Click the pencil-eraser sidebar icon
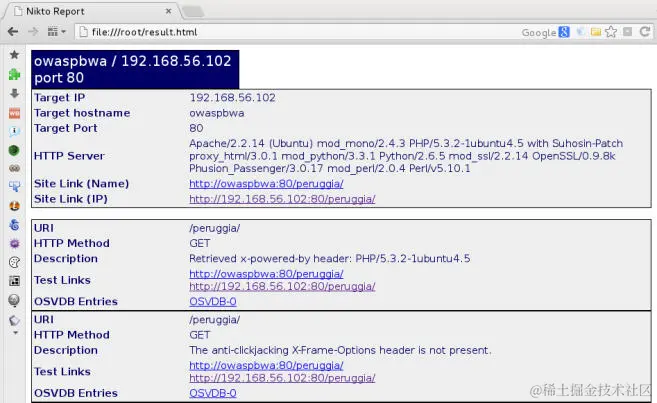The height and width of the screenshot is (403, 657). (14, 320)
